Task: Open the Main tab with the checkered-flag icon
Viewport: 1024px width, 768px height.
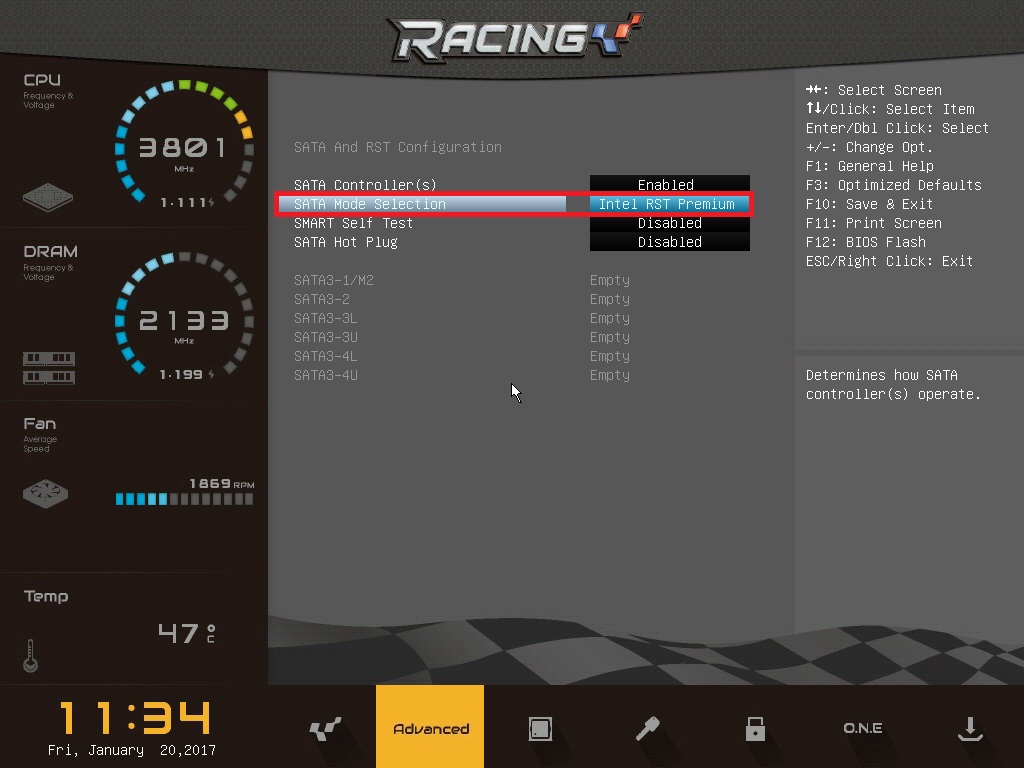Action: tap(324, 729)
